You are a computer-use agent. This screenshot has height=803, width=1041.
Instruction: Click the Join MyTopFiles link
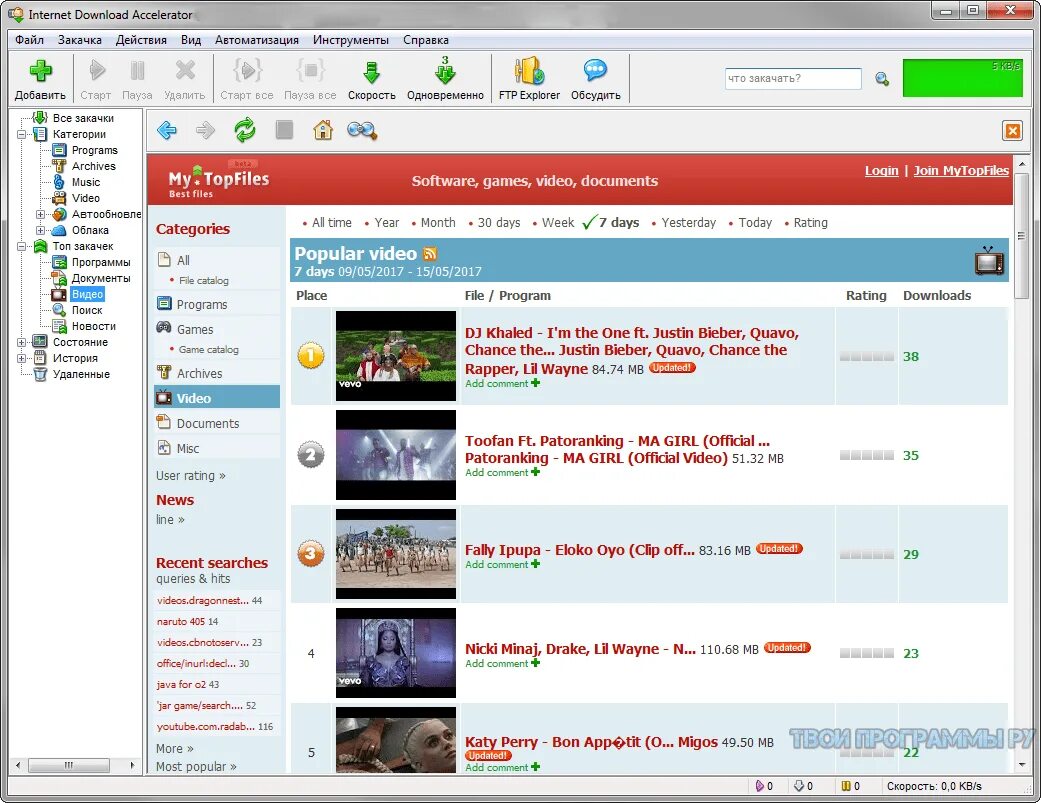961,171
